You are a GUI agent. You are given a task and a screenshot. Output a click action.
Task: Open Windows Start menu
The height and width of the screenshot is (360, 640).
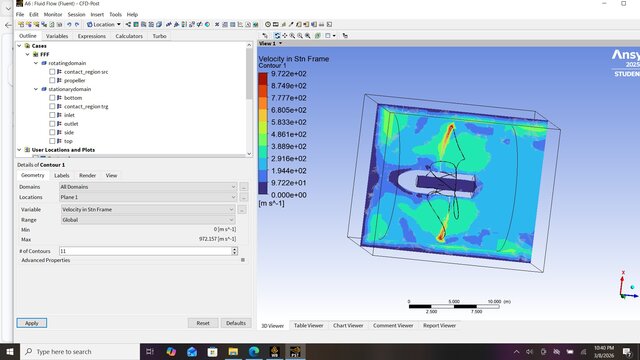(9, 351)
